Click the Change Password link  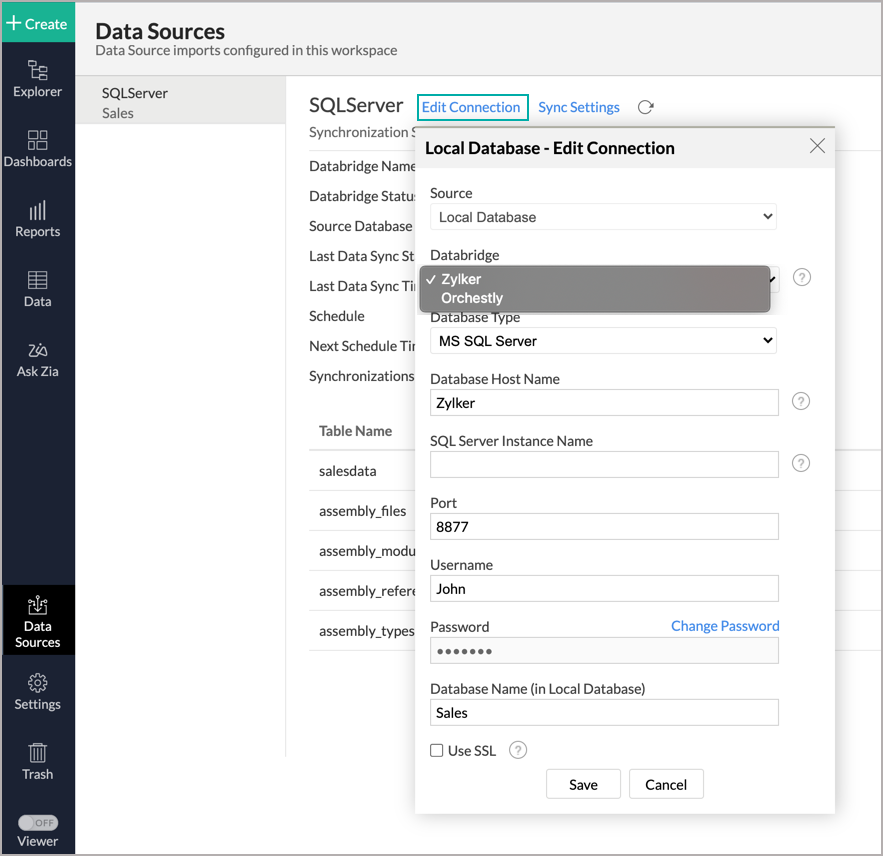point(724,626)
